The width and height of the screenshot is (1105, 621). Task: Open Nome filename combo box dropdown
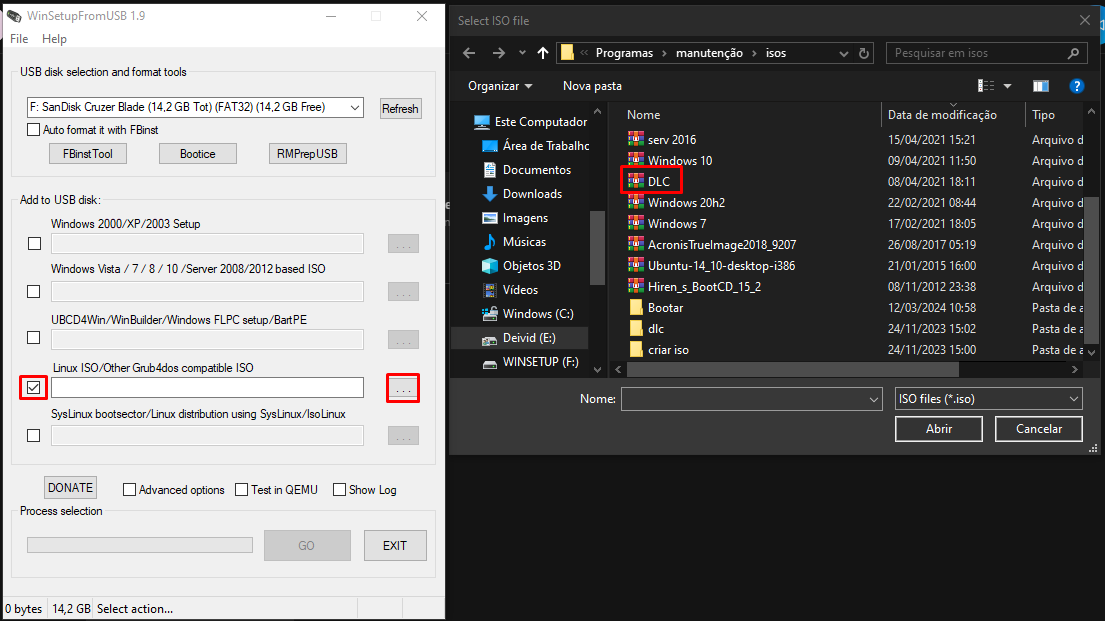click(874, 399)
